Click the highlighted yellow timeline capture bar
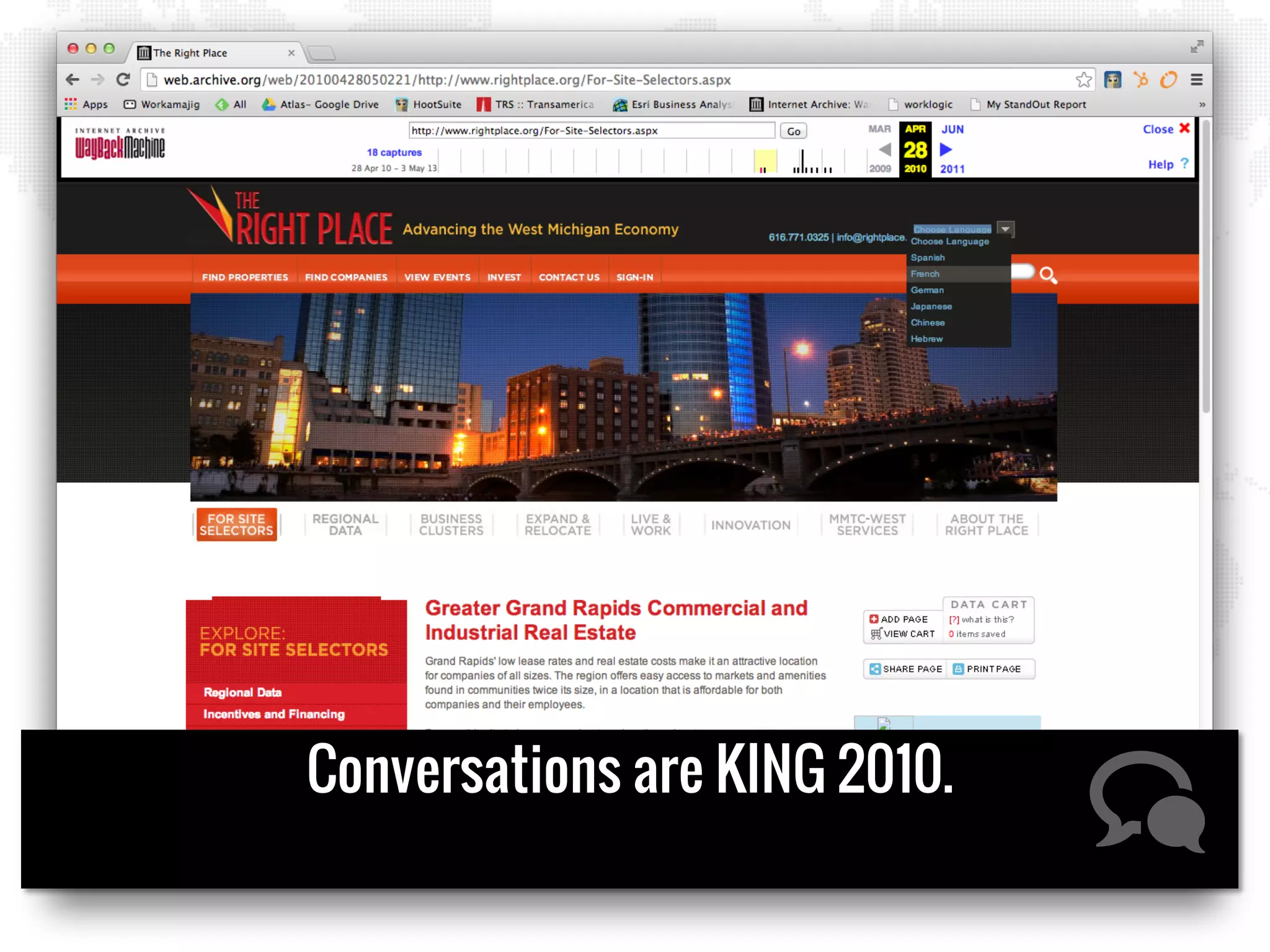1270x952 pixels. click(x=765, y=161)
